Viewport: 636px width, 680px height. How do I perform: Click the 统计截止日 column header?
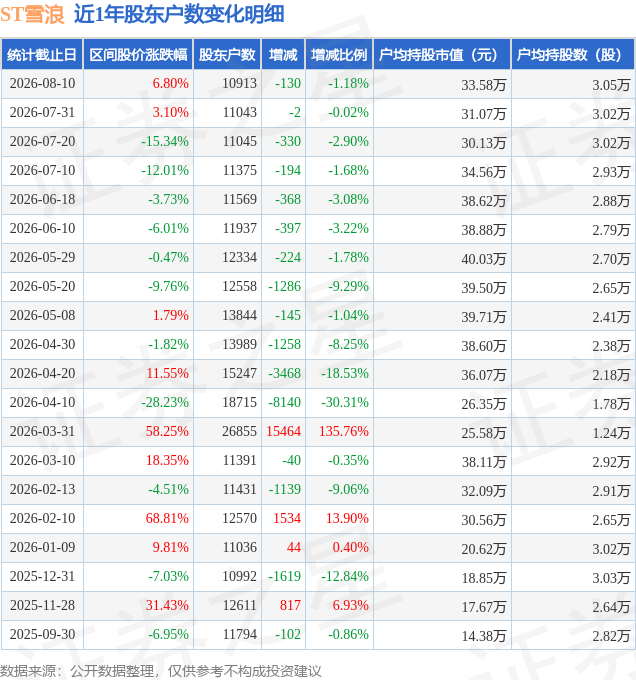point(42,55)
